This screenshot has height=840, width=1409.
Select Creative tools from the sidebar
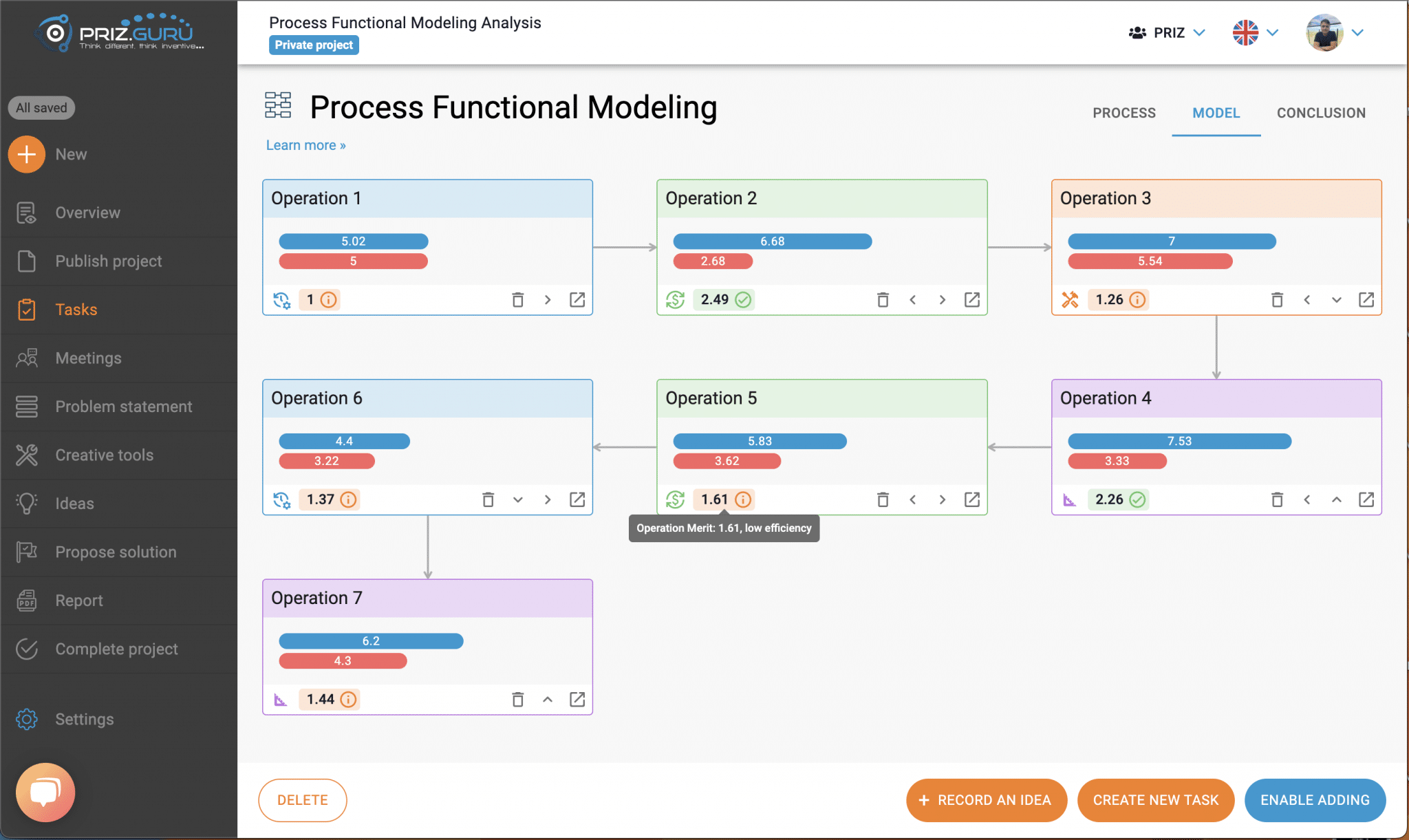(104, 455)
